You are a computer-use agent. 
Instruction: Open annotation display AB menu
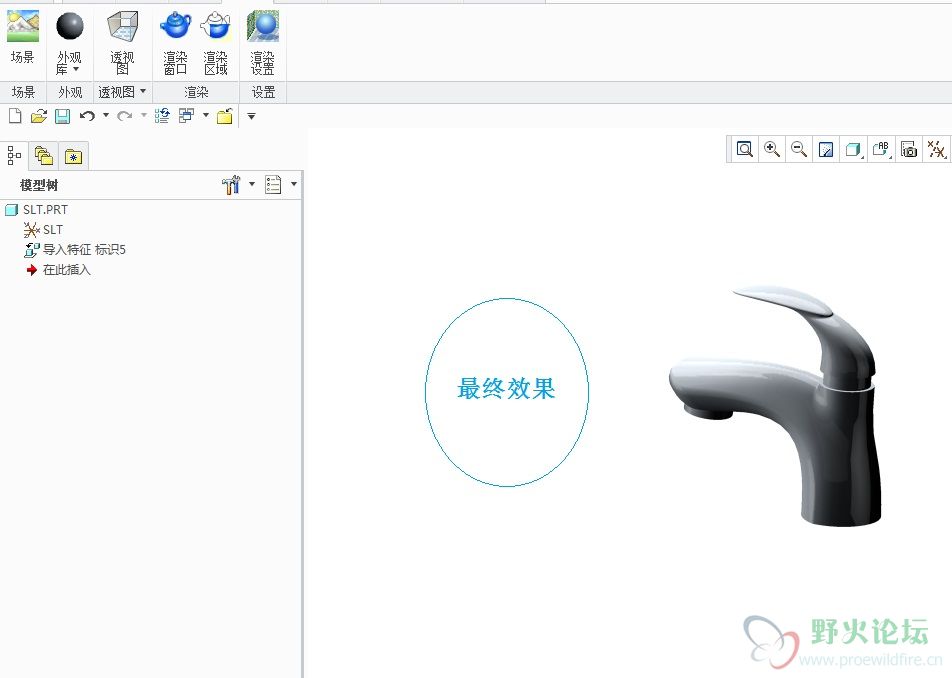[882, 149]
